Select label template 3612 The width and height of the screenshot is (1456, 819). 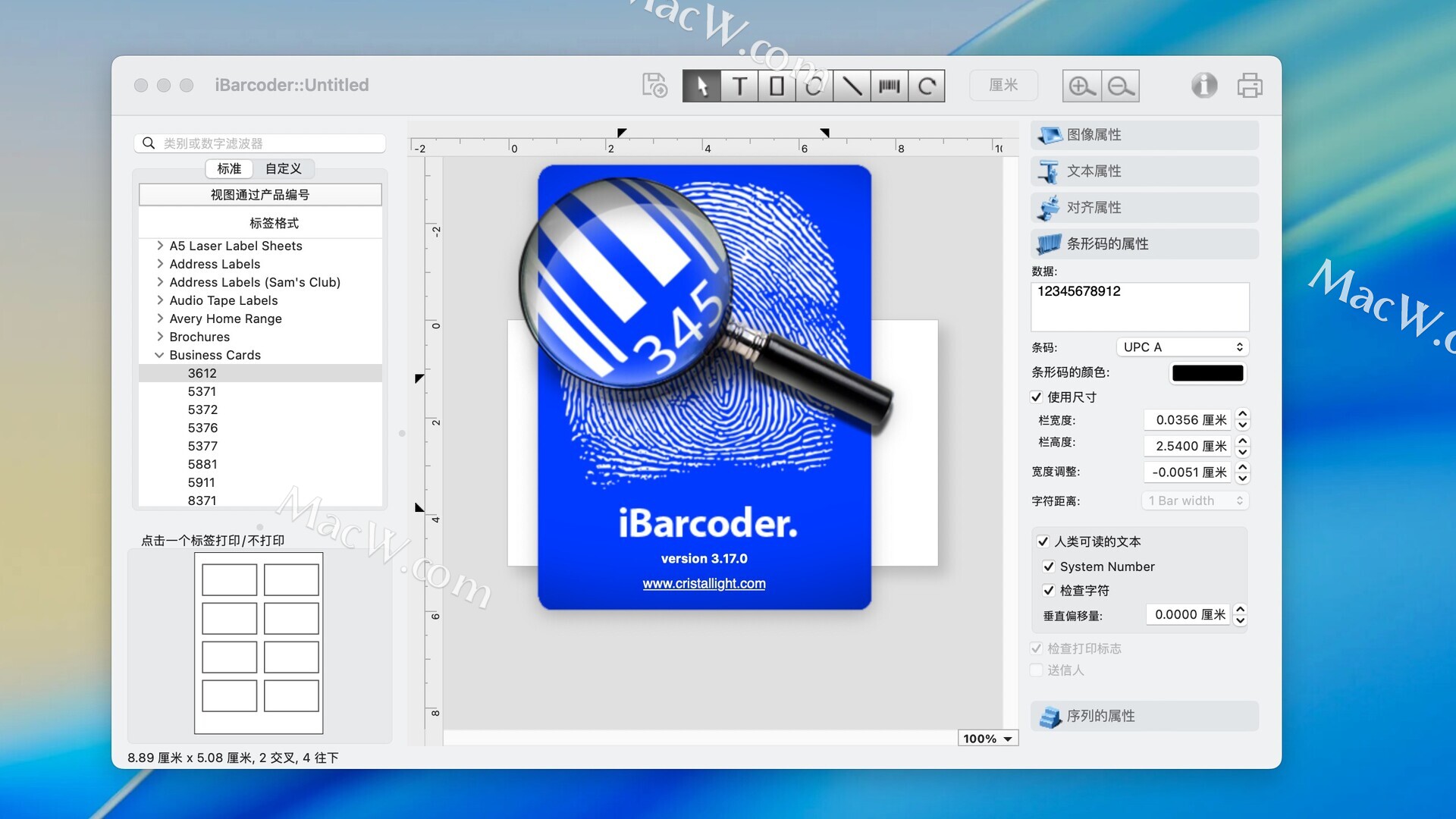point(260,373)
